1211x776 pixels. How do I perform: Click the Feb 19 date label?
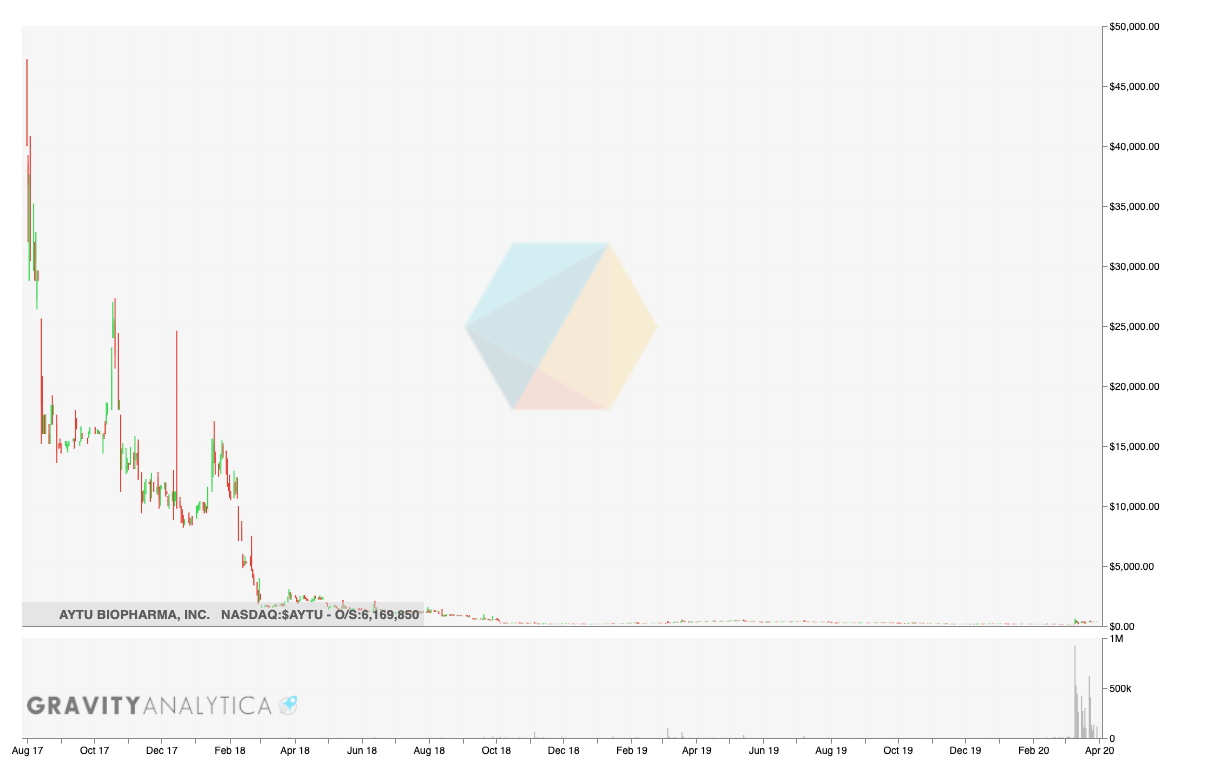pyautogui.click(x=632, y=749)
